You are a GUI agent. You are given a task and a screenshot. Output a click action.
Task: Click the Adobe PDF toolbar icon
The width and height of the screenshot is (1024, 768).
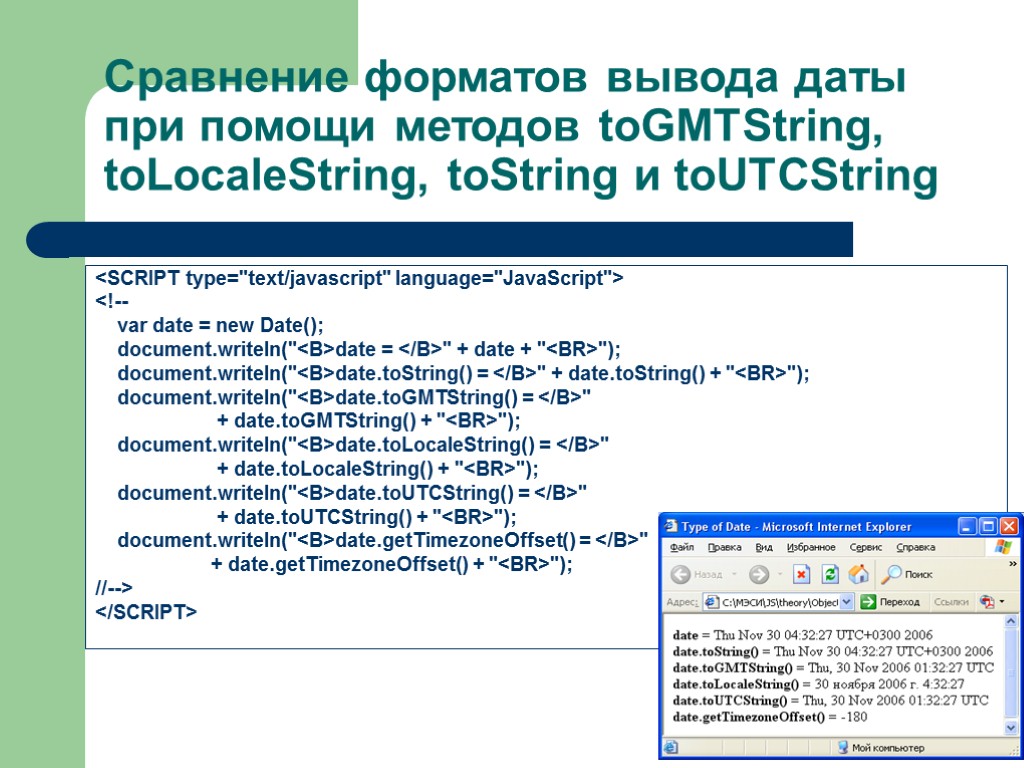tap(986, 602)
